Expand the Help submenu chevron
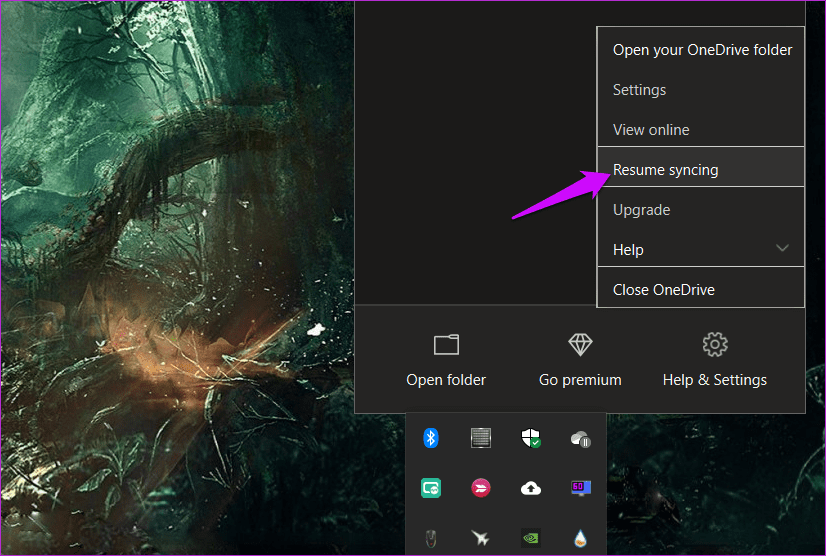The height and width of the screenshot is (556, 826). click(x=782, y=248)
